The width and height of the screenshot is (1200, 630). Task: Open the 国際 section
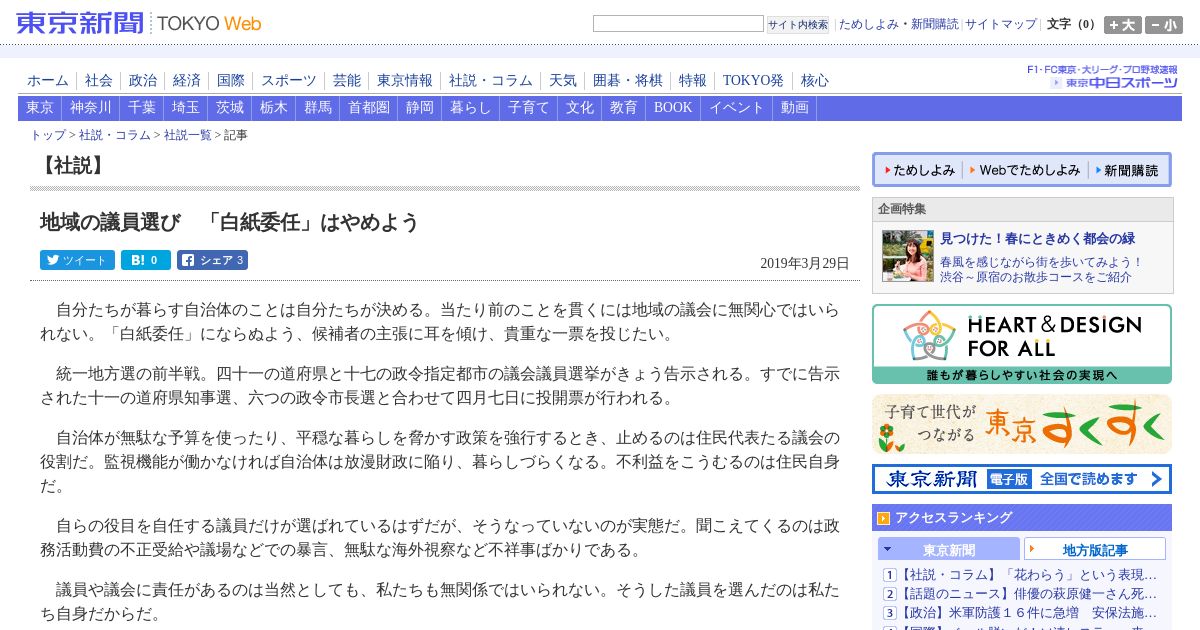tap(231, 81)
